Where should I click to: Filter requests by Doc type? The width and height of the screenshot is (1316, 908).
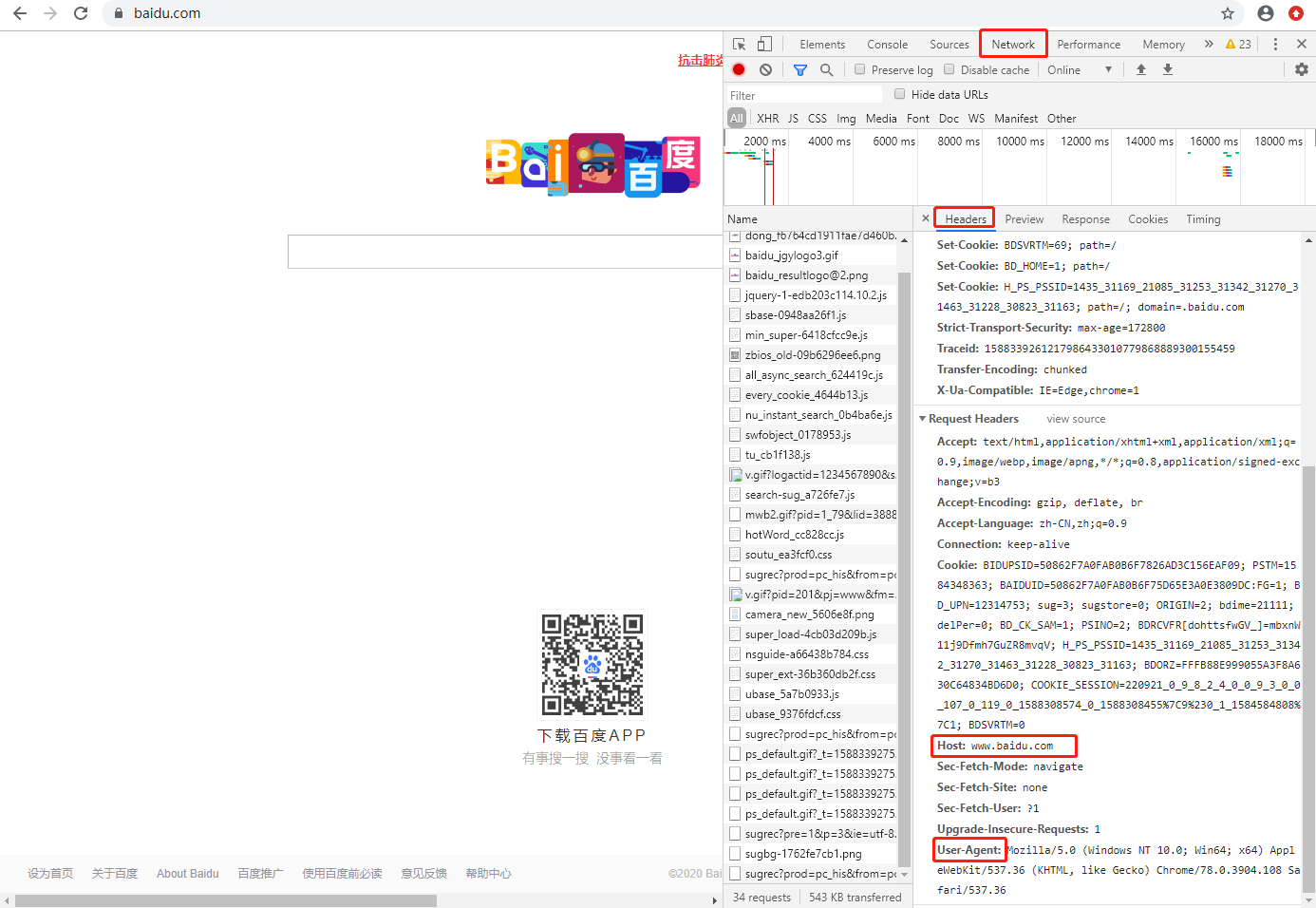(949, 119)
